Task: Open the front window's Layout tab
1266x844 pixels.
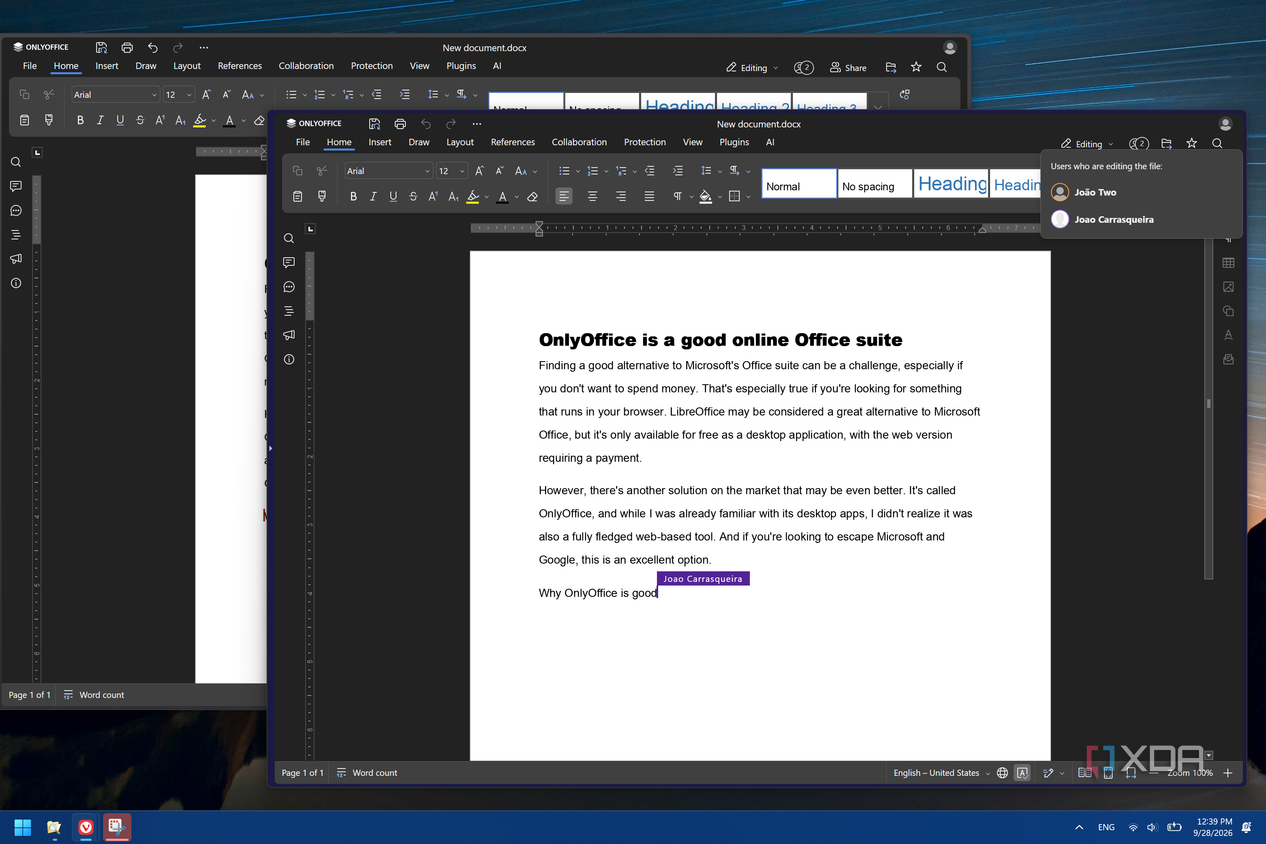Action: pos(460,142)
